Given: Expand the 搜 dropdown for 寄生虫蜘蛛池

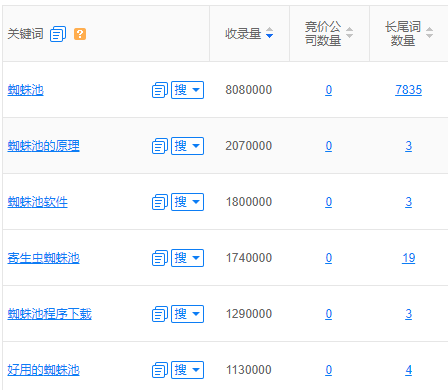Looking at the screenshot, I should tap(187, 258).
